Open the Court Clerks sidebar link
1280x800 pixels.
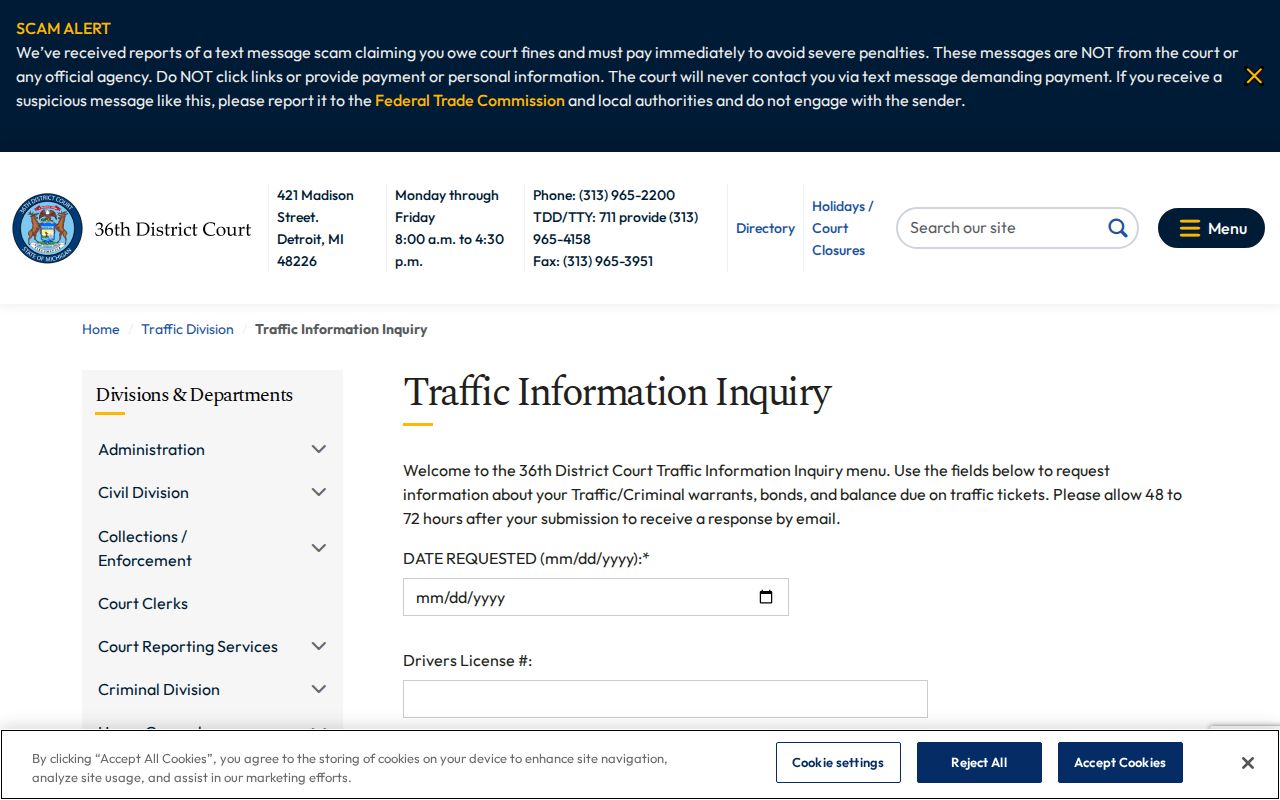[143, 604]
